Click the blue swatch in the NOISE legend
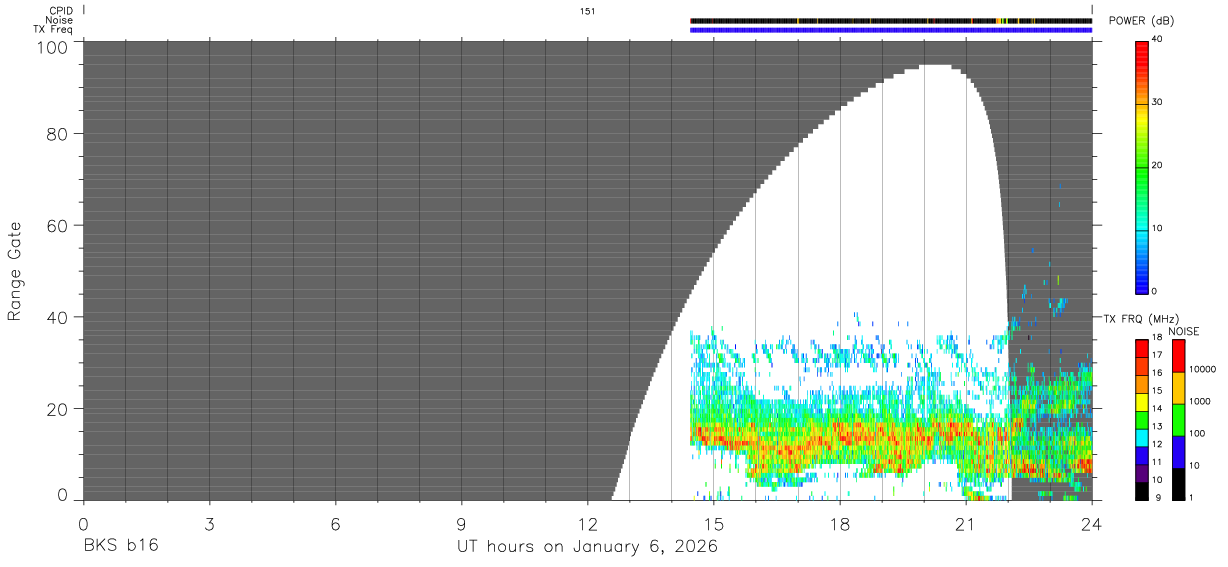Viewport: 1228px width, 567px height. click(1179, 452)
